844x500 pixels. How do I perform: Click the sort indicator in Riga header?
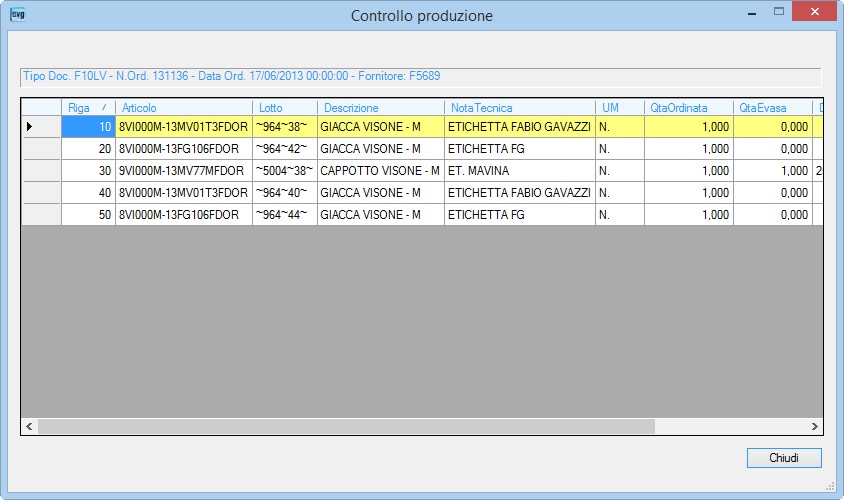pyautogui.click(x=104, y=107)
